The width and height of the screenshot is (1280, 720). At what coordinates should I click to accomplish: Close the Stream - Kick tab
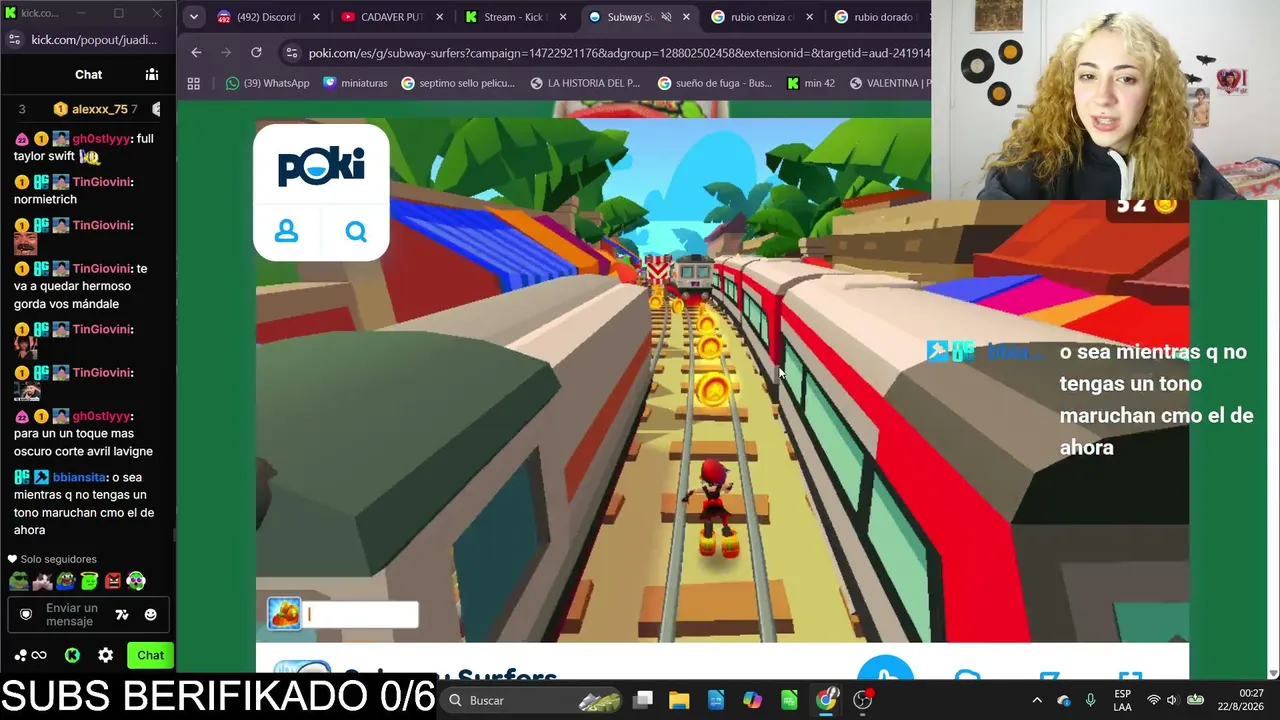(x=562, y=17)
